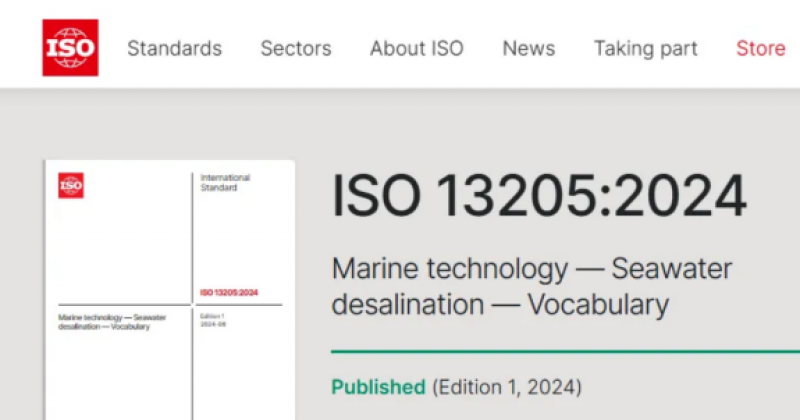Select the 'Marine technology — Seawater' subtitle line
The image size is (800, 420).
point(531,268)
